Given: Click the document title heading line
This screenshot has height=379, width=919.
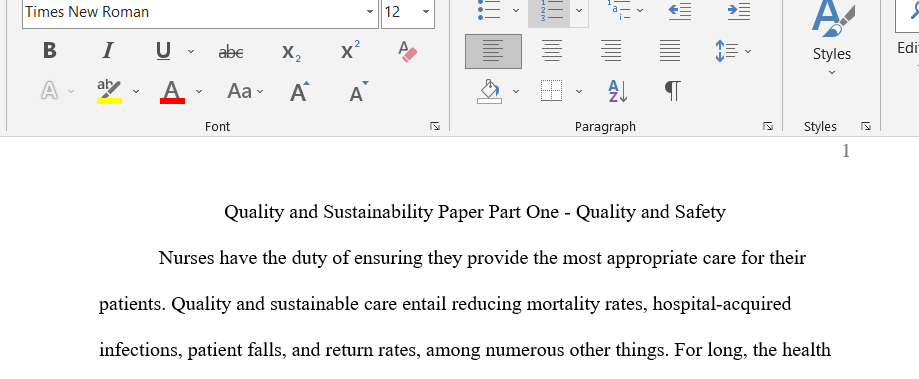Looking at the screenshot, I should 475,212.
